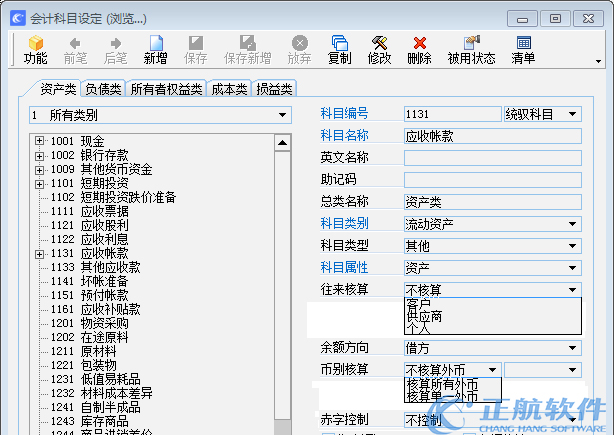Switch to the 损益类 tab

point(273,90)
